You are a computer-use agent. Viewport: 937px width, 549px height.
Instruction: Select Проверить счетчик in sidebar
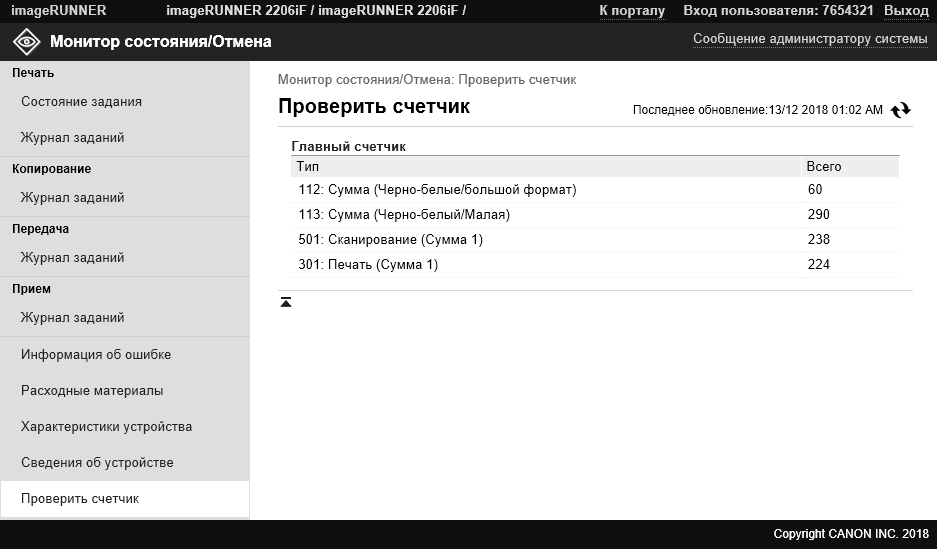point(79,499)
